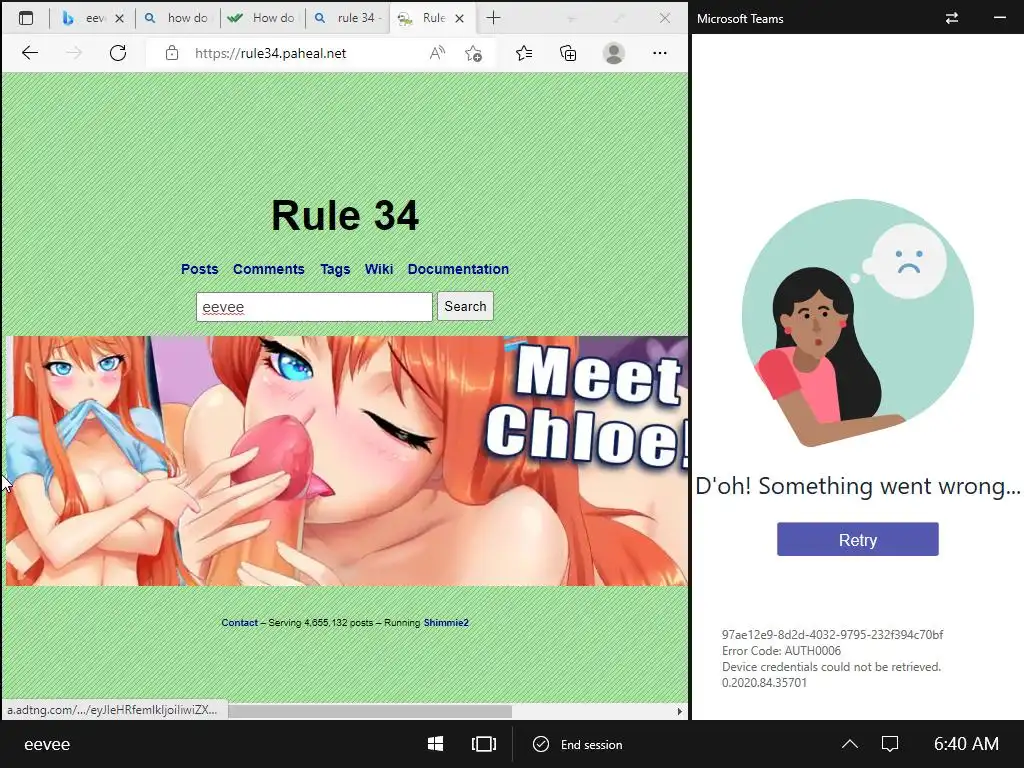Click the Teams swap arrows icon

pyautogui.click(x=952, y=18)
